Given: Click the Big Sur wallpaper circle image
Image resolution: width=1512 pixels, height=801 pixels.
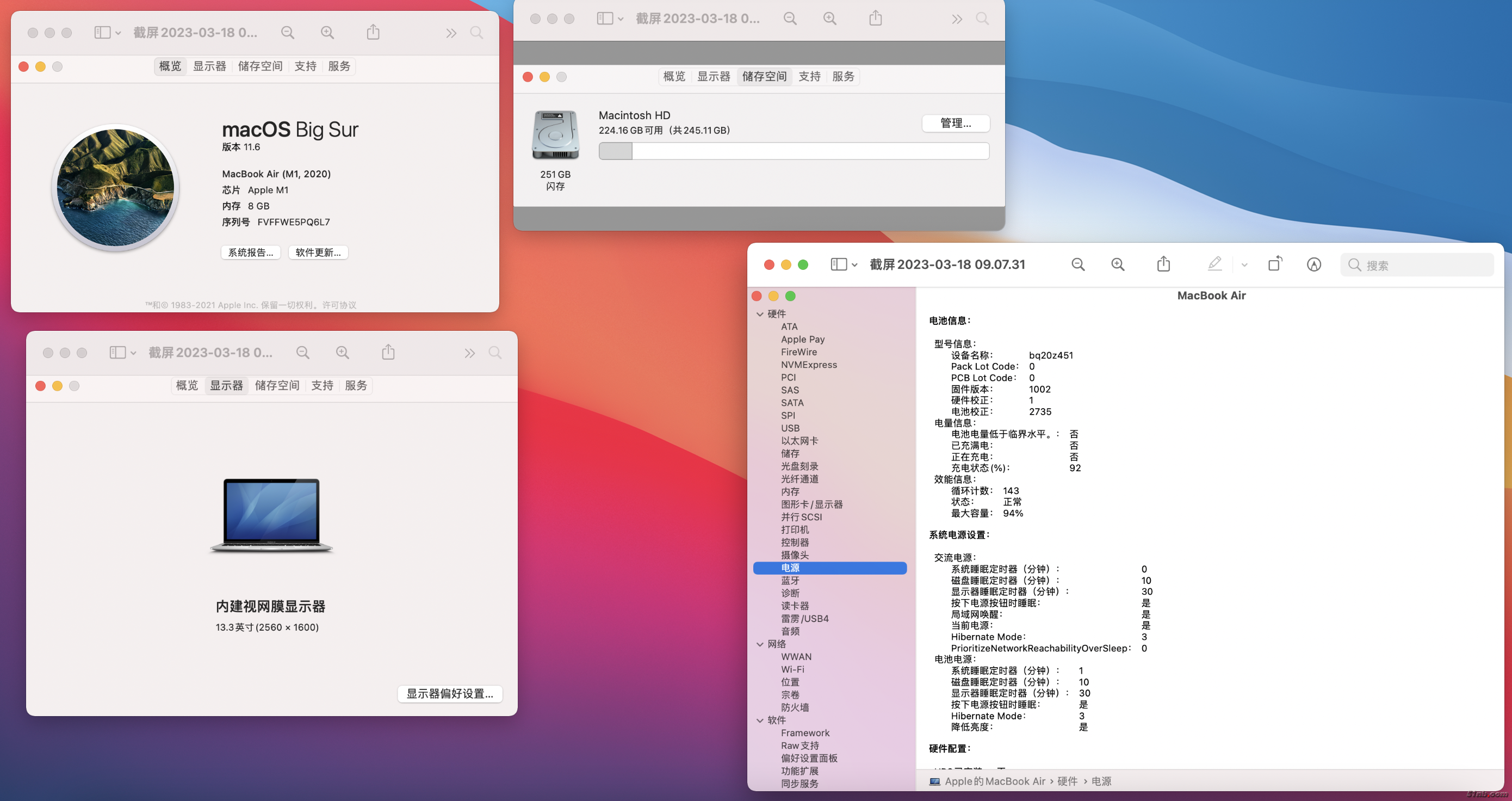Looking at the screenshot, I should 116,187.
